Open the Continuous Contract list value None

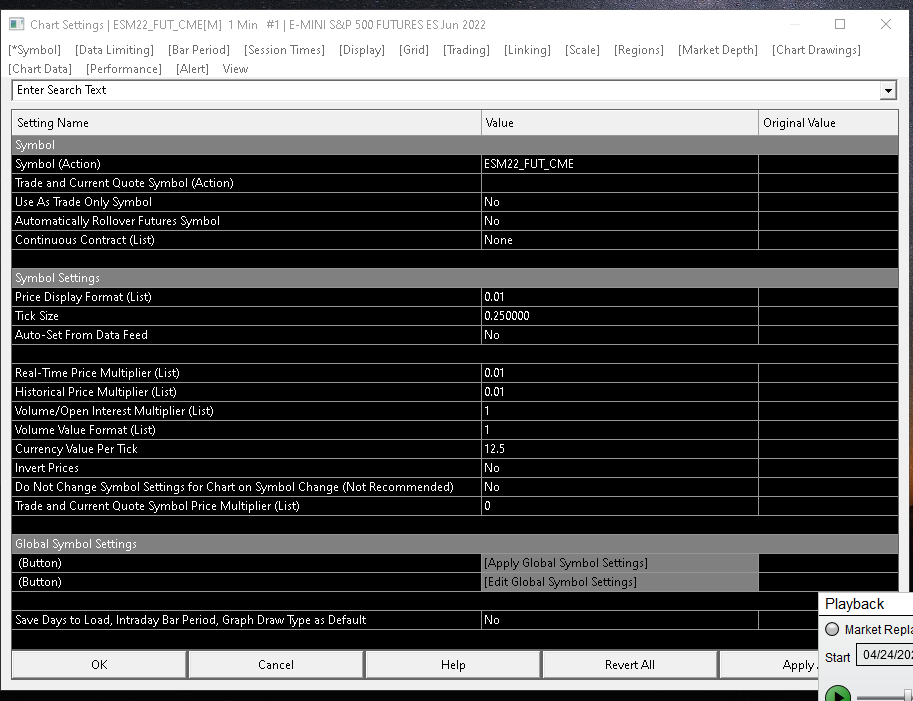pos(620,240)
